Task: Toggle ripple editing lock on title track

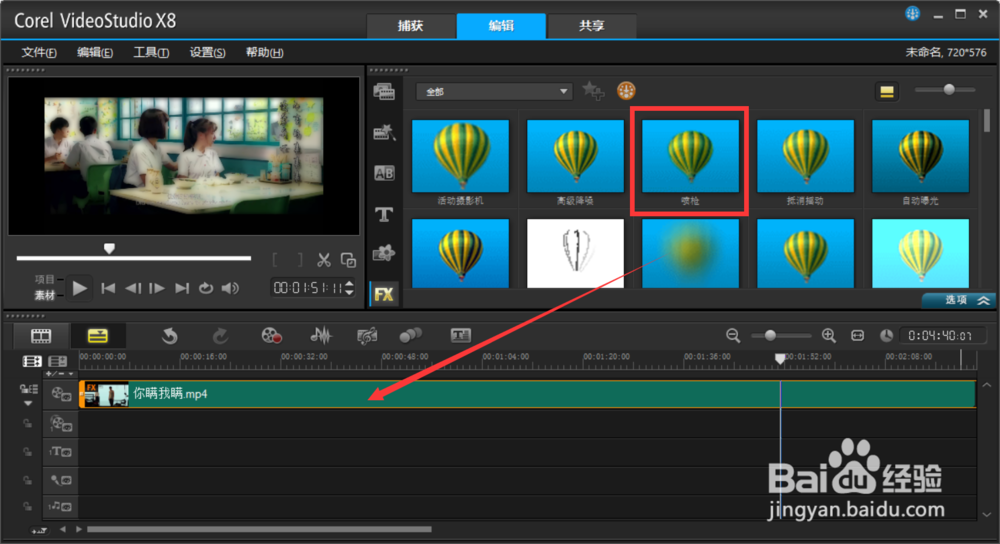Action: click(x=27, y=452)
